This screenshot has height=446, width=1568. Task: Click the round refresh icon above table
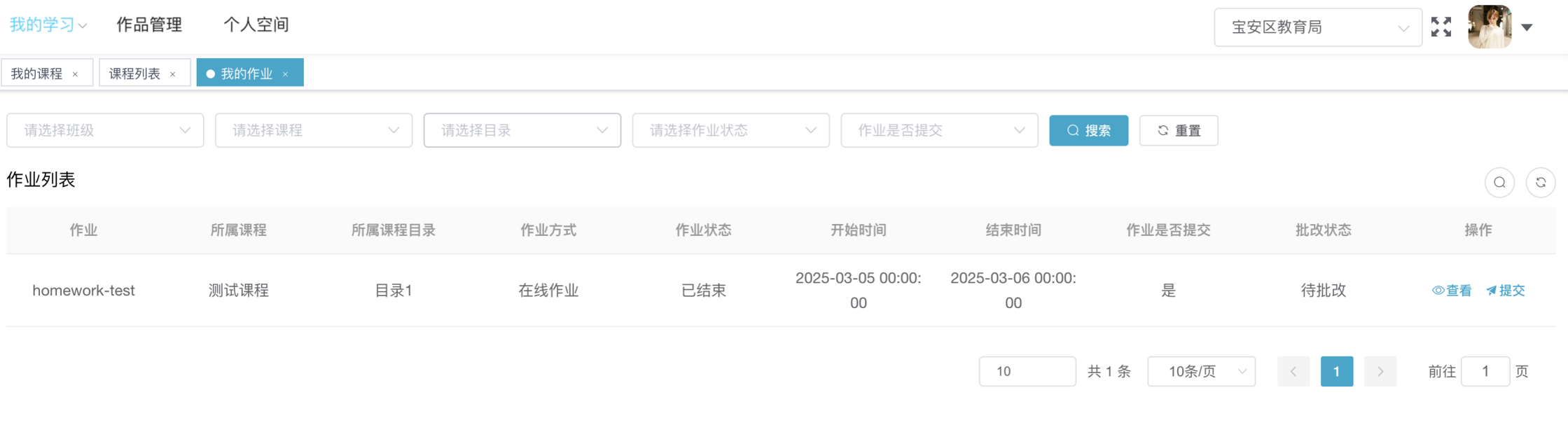coord(1541,183)
